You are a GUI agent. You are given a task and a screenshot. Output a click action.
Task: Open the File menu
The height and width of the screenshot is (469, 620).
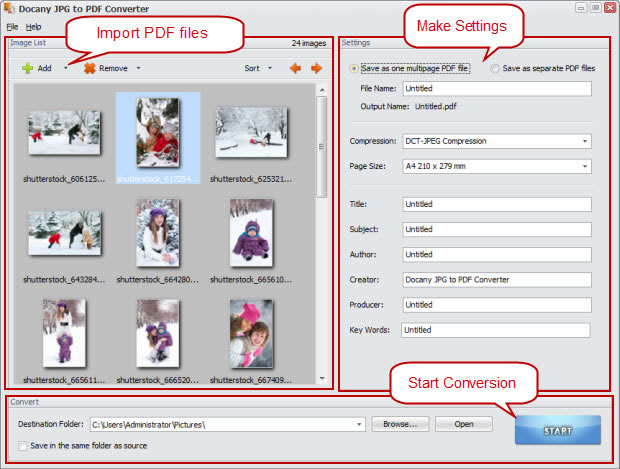[12, 26]
